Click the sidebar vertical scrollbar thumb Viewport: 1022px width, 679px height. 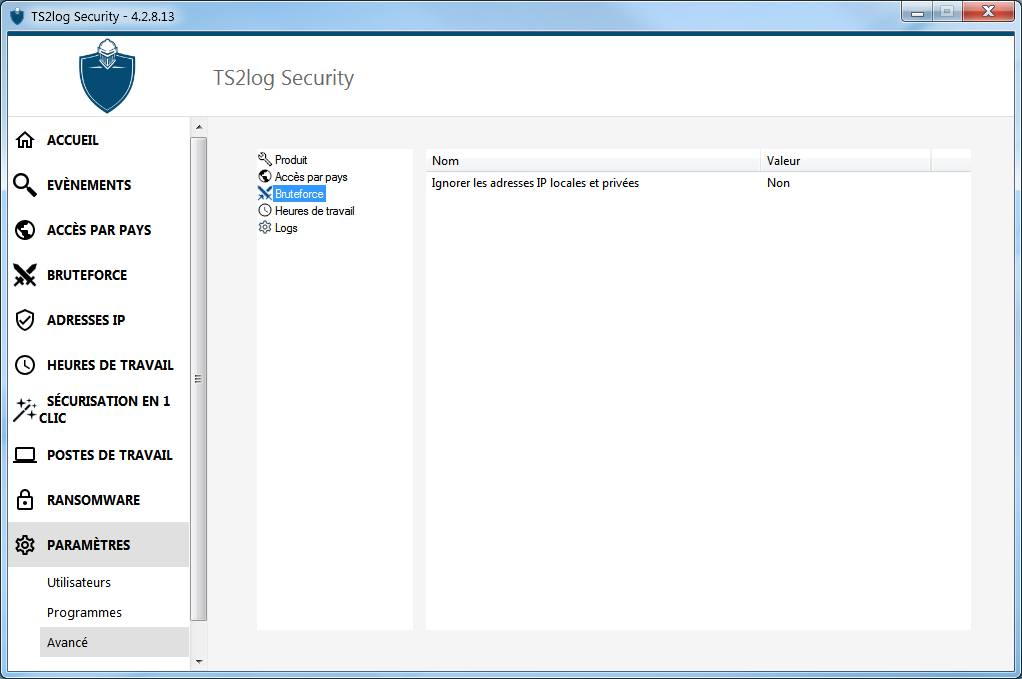tap(199, 379)
